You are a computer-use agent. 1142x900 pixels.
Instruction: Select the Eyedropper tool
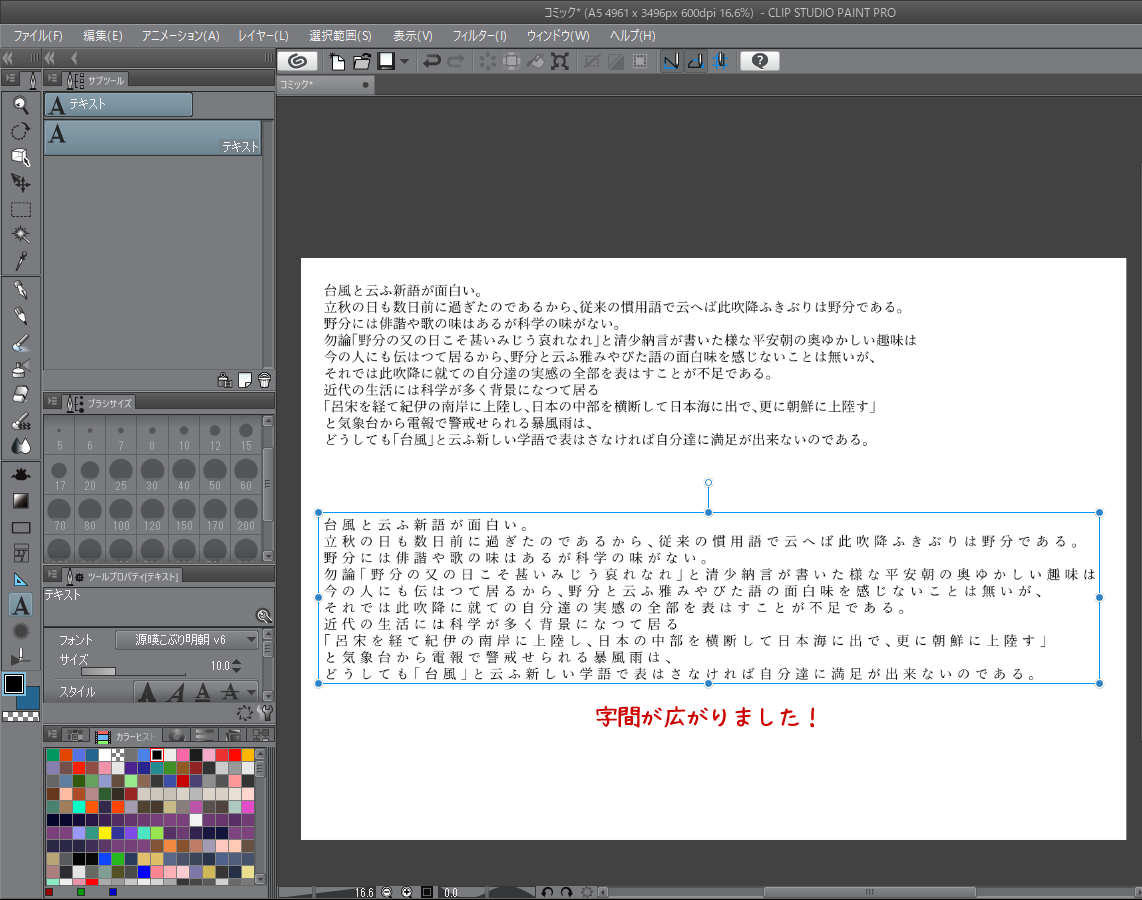pyautogui.click(x=20, y=261)
